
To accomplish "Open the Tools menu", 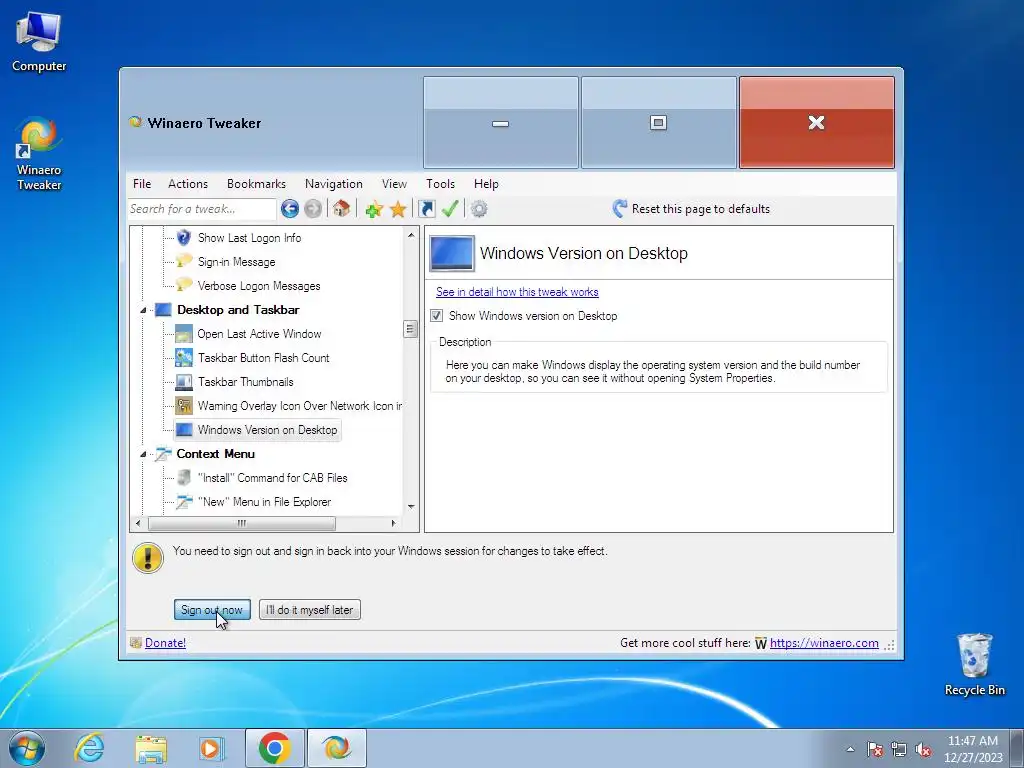I will (441, 184).
